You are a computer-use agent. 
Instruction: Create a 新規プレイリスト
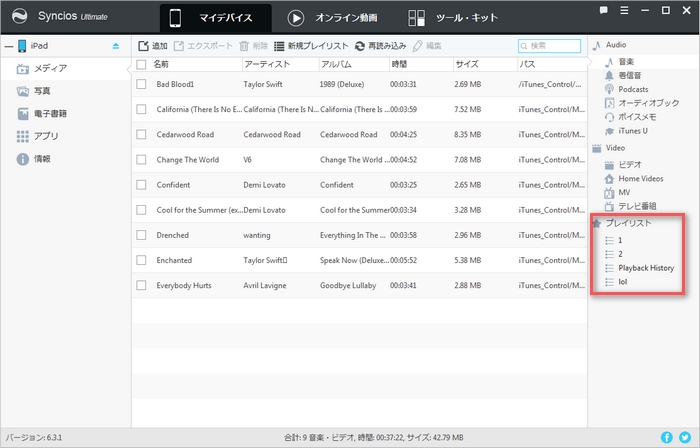311,46
